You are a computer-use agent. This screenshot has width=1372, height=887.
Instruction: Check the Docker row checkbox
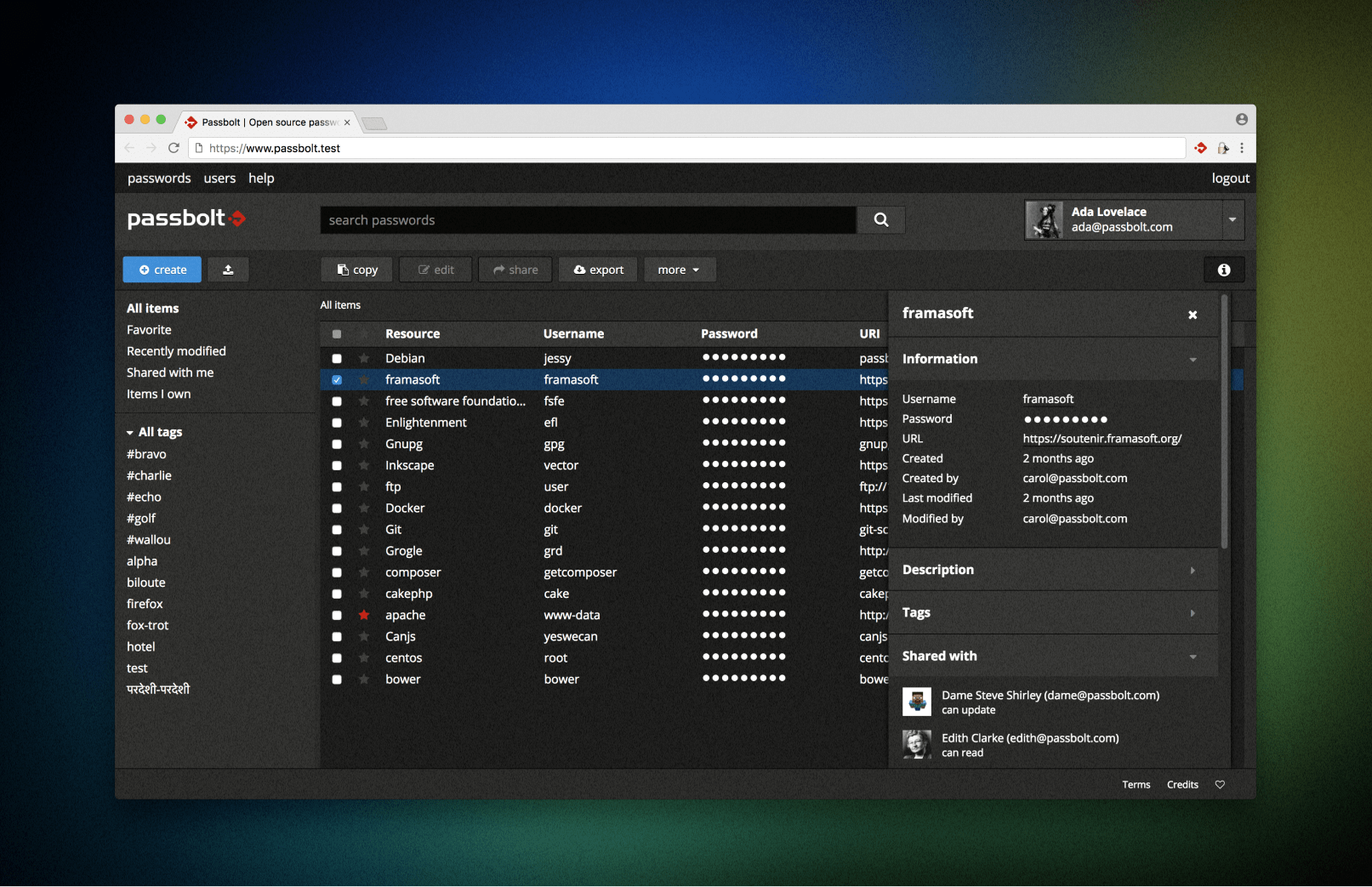[x=337, y=508]
